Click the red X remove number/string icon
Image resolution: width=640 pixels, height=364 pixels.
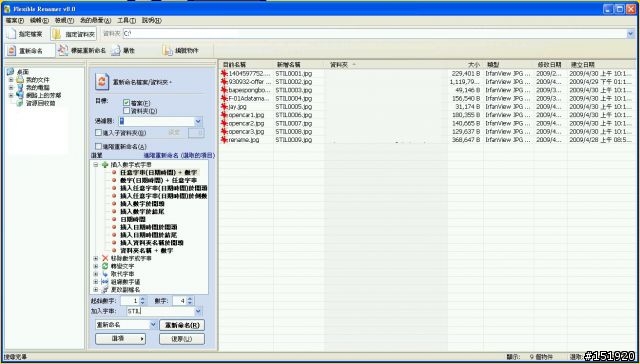[105, 258]
